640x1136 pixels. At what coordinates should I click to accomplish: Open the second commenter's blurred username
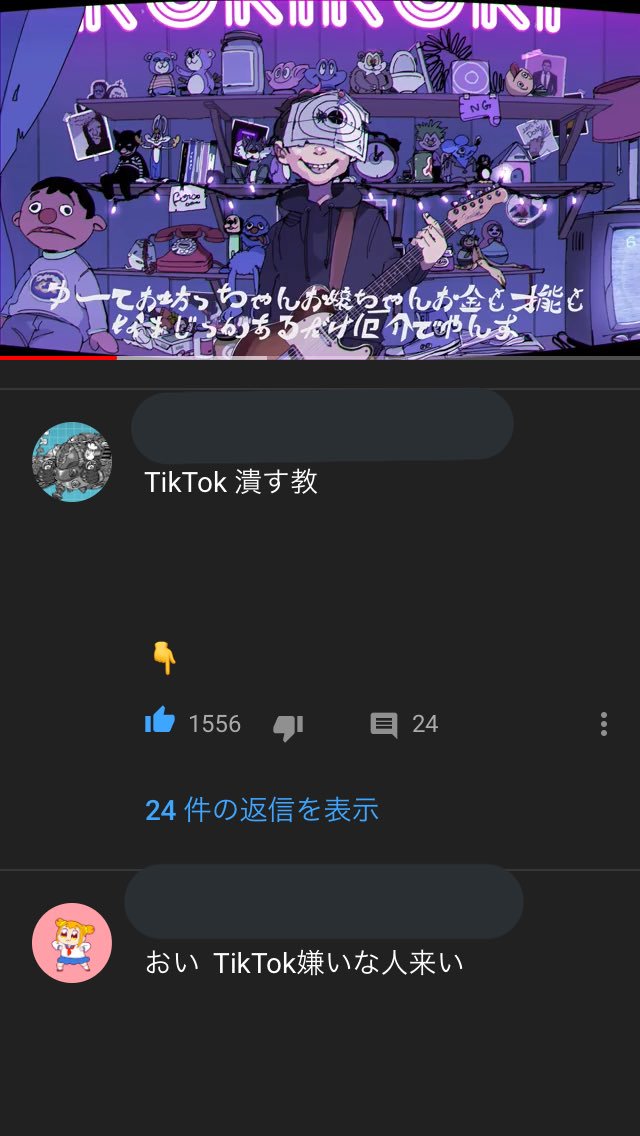tap(323, 902)
